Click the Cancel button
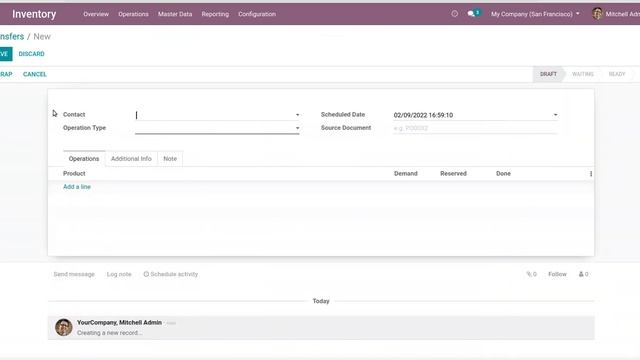The height and width of the screenshot is (360, 640). [x=35, y=74]
